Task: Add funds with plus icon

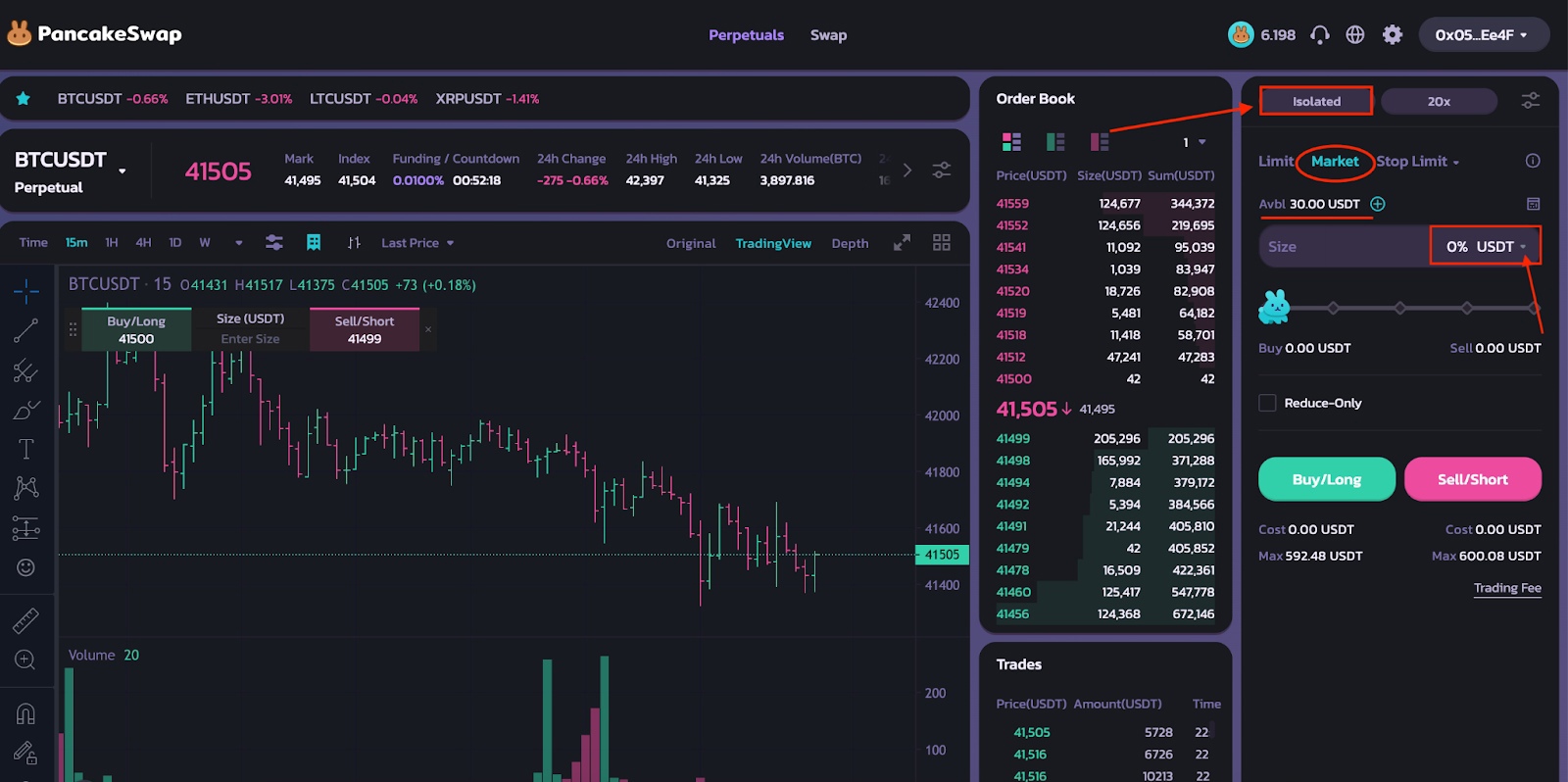Action: [1378, 204]
